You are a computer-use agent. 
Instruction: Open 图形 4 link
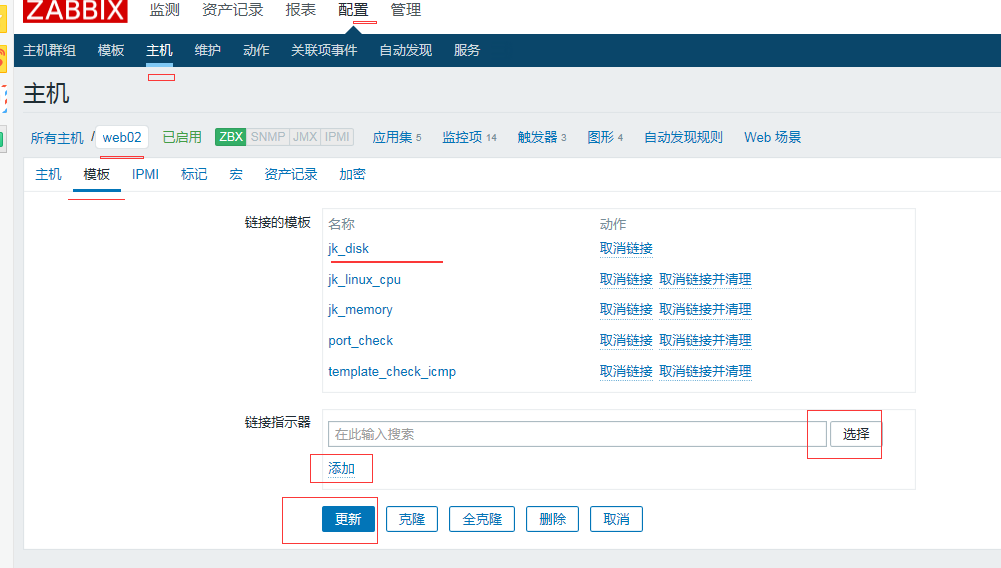(605, 137)
